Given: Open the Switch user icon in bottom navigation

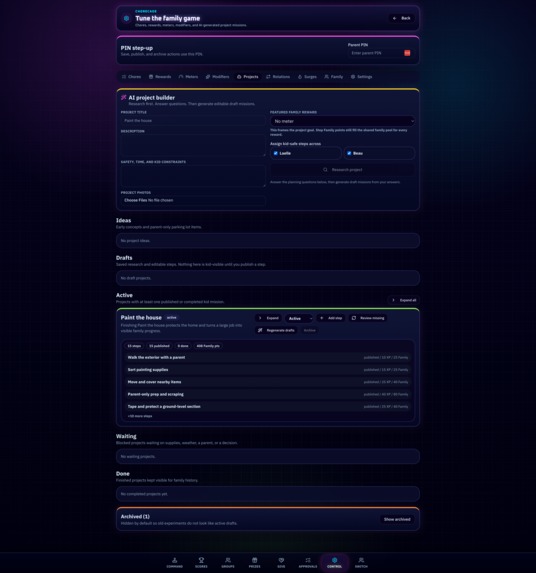Looking at the screenshot, I should pos(361,560).
